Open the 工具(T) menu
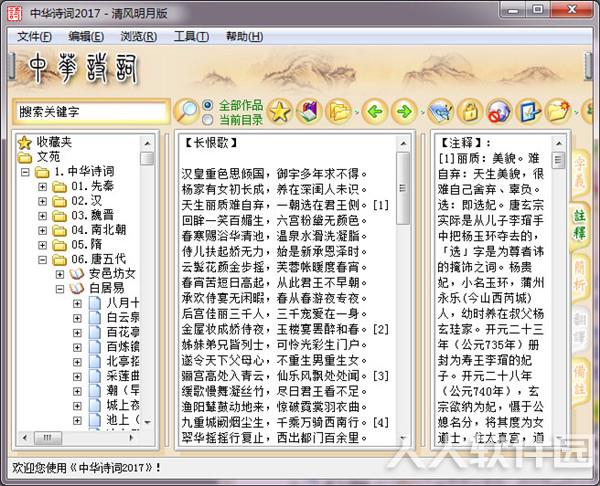Viewport: 600px width, 486px height. click(191, 36)
